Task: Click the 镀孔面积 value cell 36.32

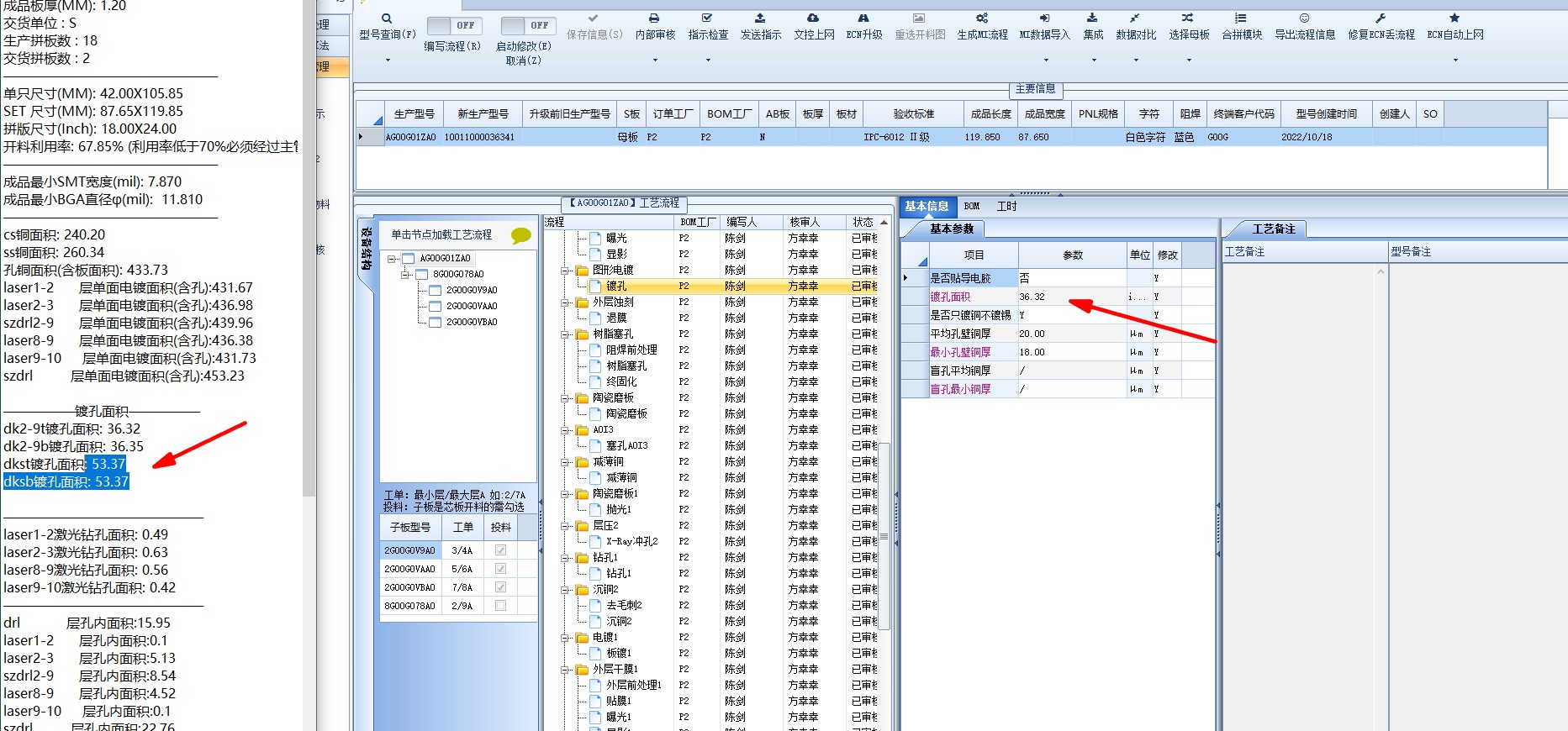Action: tap(1072, 297)
